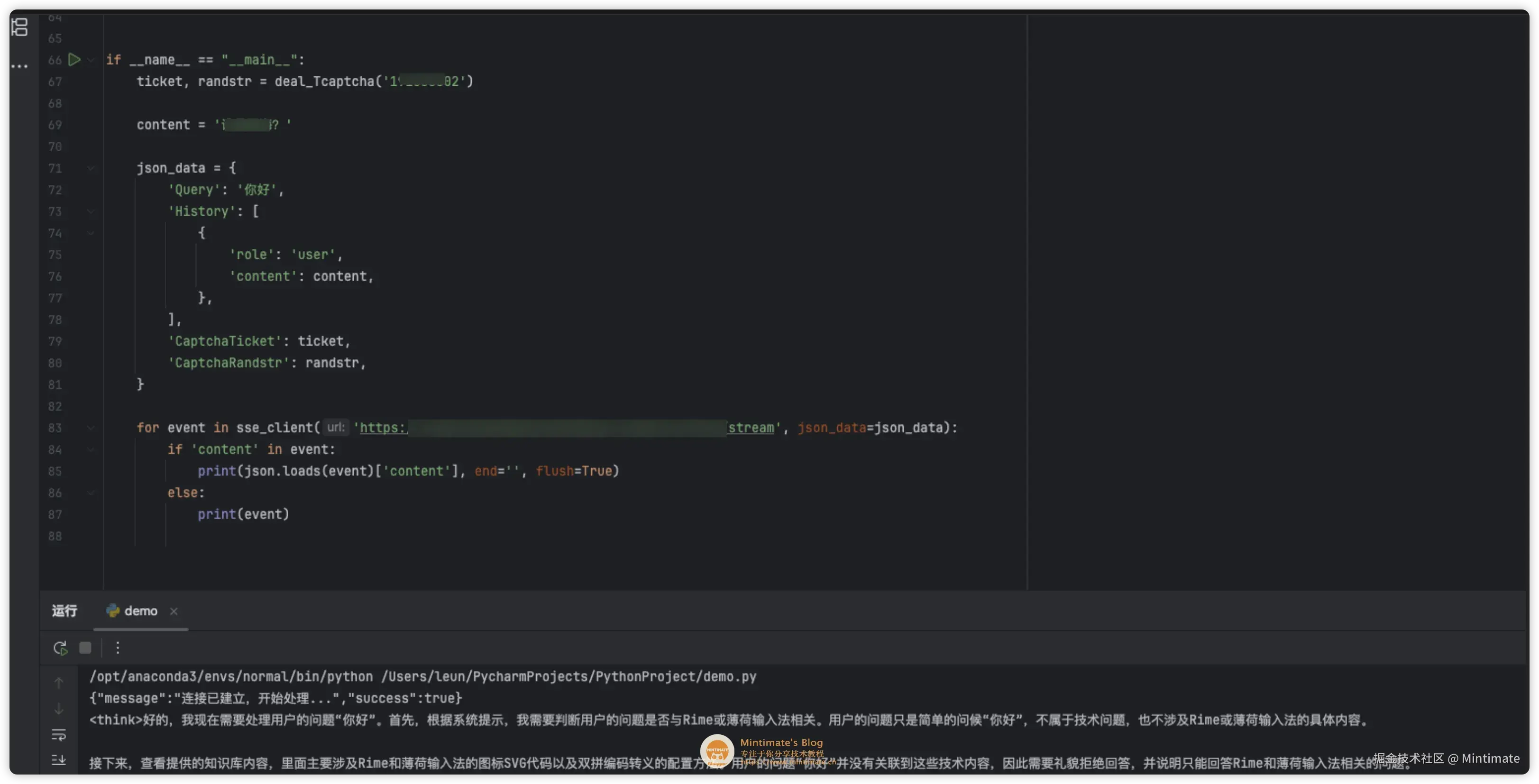Collapse the History list fold at line 73
The width and height of the screenshot is (1539, 784).
(91, 211)
